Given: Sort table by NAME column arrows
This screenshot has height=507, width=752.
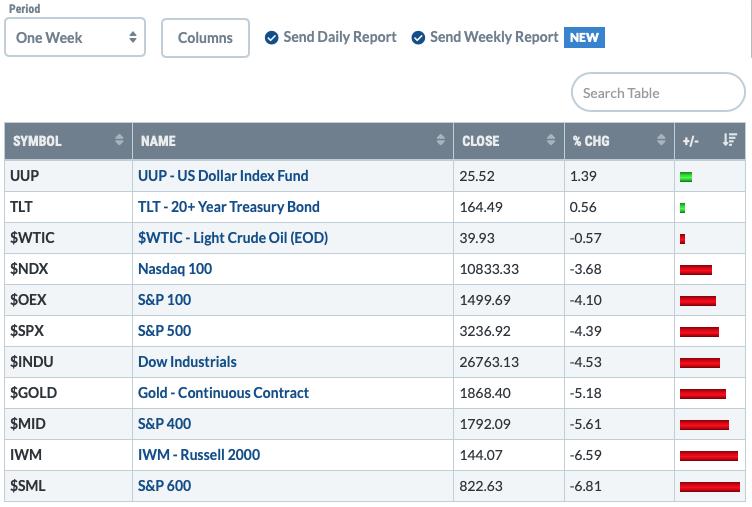Looking at the screenshot, I should (x=440, y=140).
